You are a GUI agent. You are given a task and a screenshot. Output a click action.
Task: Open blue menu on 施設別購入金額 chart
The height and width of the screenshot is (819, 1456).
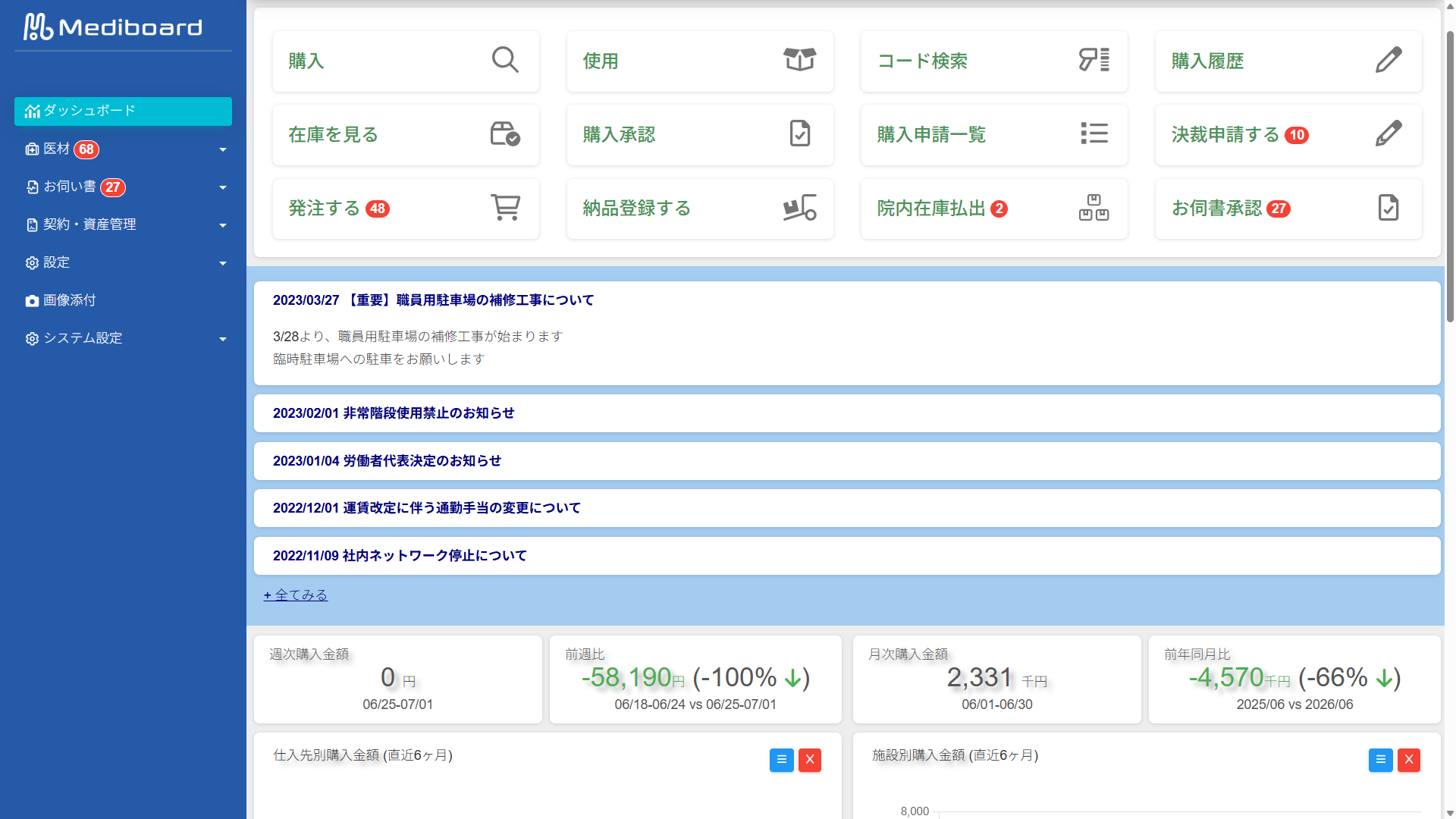(1380, 760)
